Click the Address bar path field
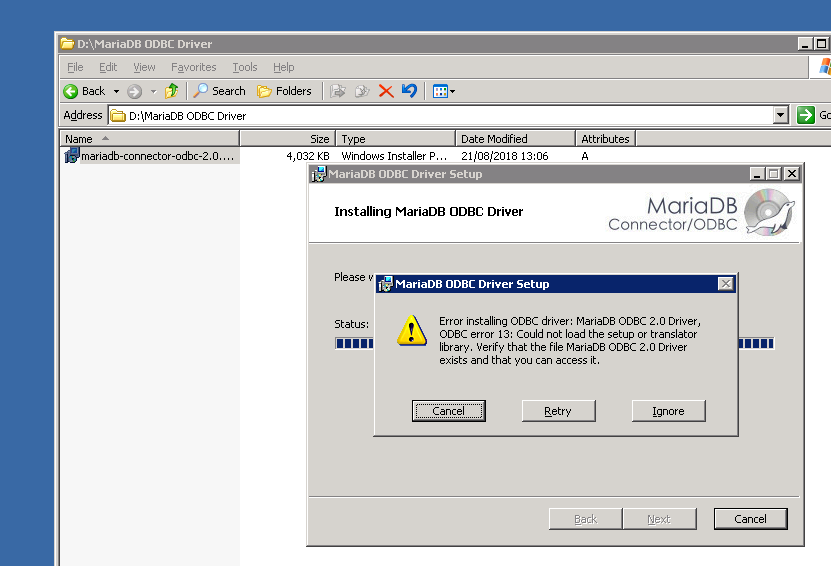This screenshot has height=566, width=831. [440, 115]
